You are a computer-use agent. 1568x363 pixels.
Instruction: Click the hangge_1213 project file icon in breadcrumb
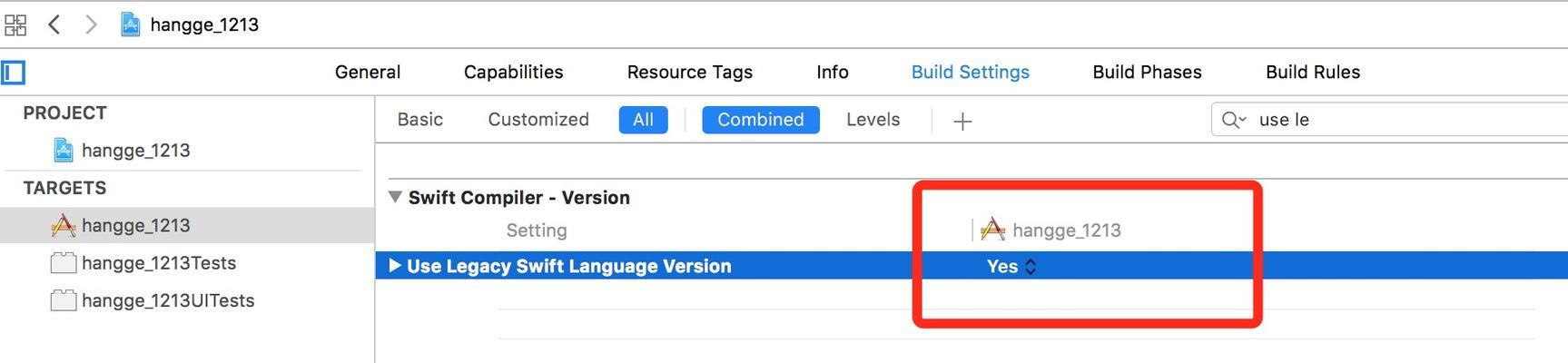131,25
